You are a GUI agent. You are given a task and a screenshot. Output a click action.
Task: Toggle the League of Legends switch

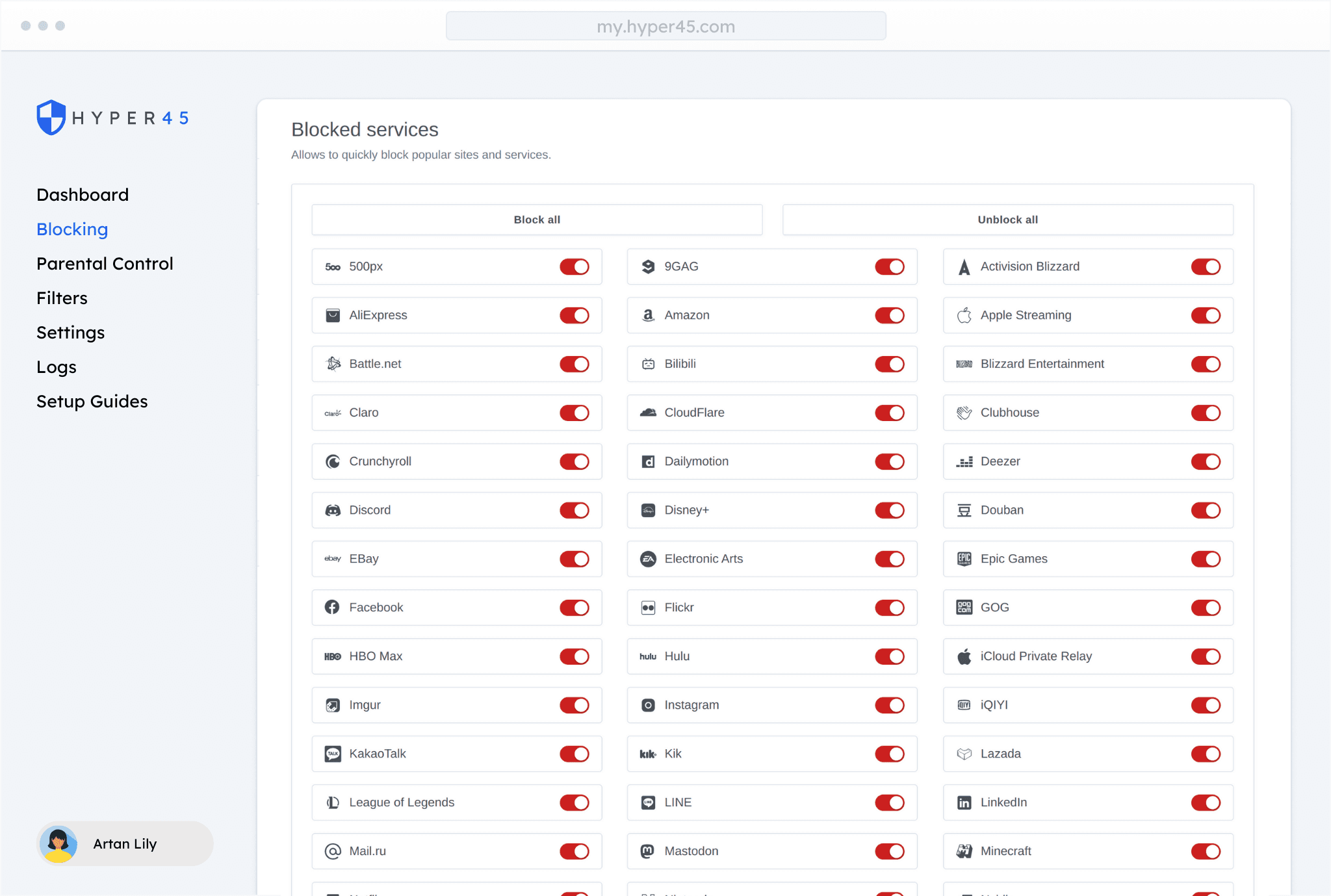point(575,802)
